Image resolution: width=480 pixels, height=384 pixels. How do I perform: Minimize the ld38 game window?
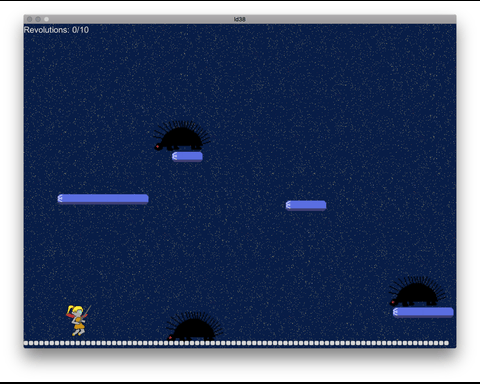pos(38,19)
